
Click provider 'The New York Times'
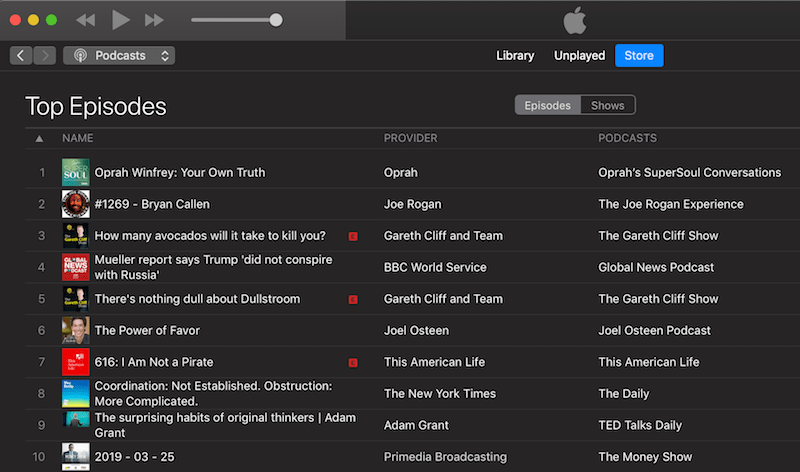click(440, 393)
